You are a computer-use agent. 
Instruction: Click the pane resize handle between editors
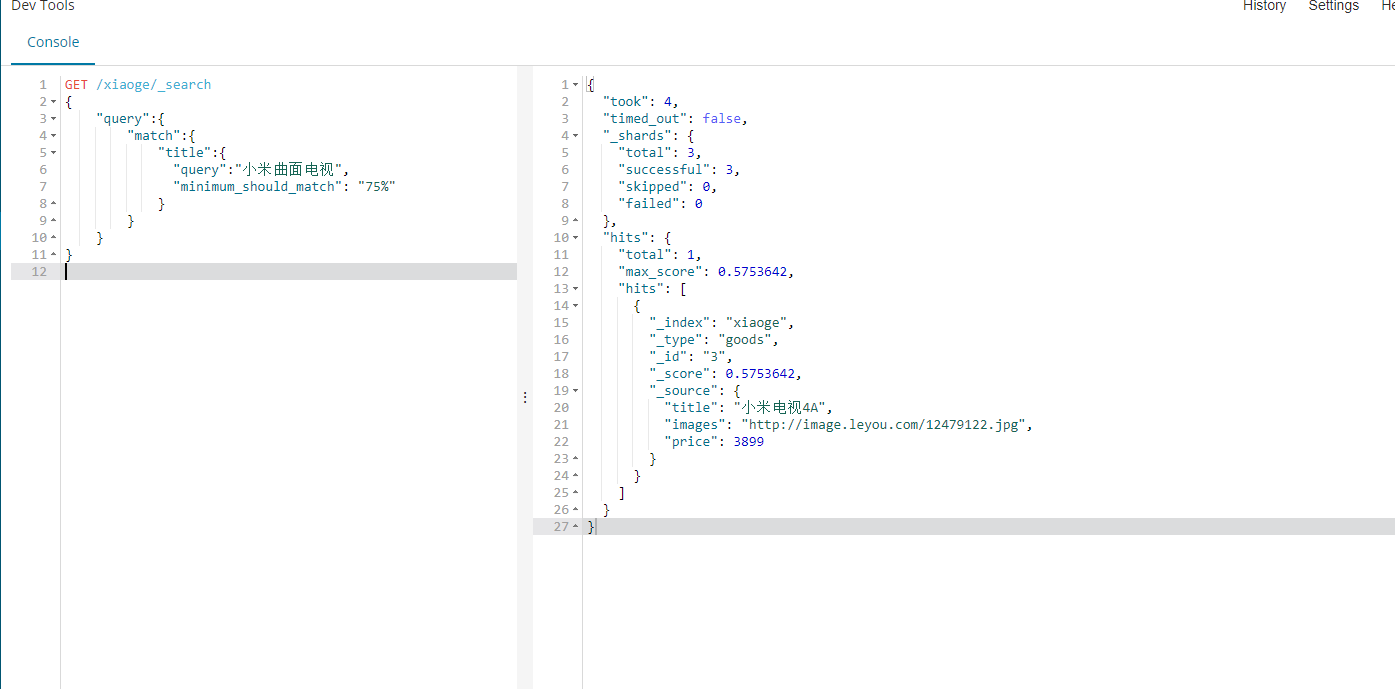525,397
